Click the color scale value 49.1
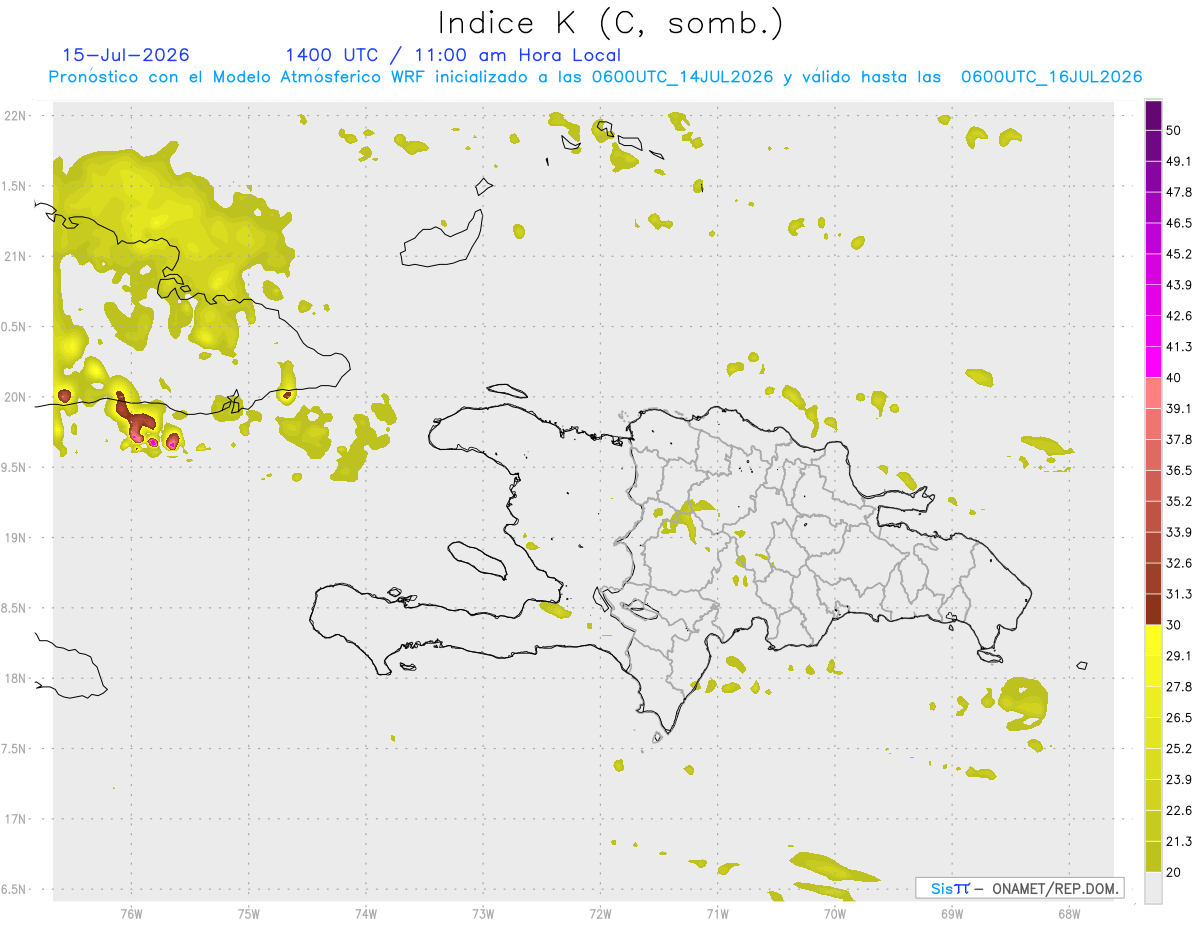Image resolution: width=1200 pixels, height=927 pixels. click(x=1179, y=161)
